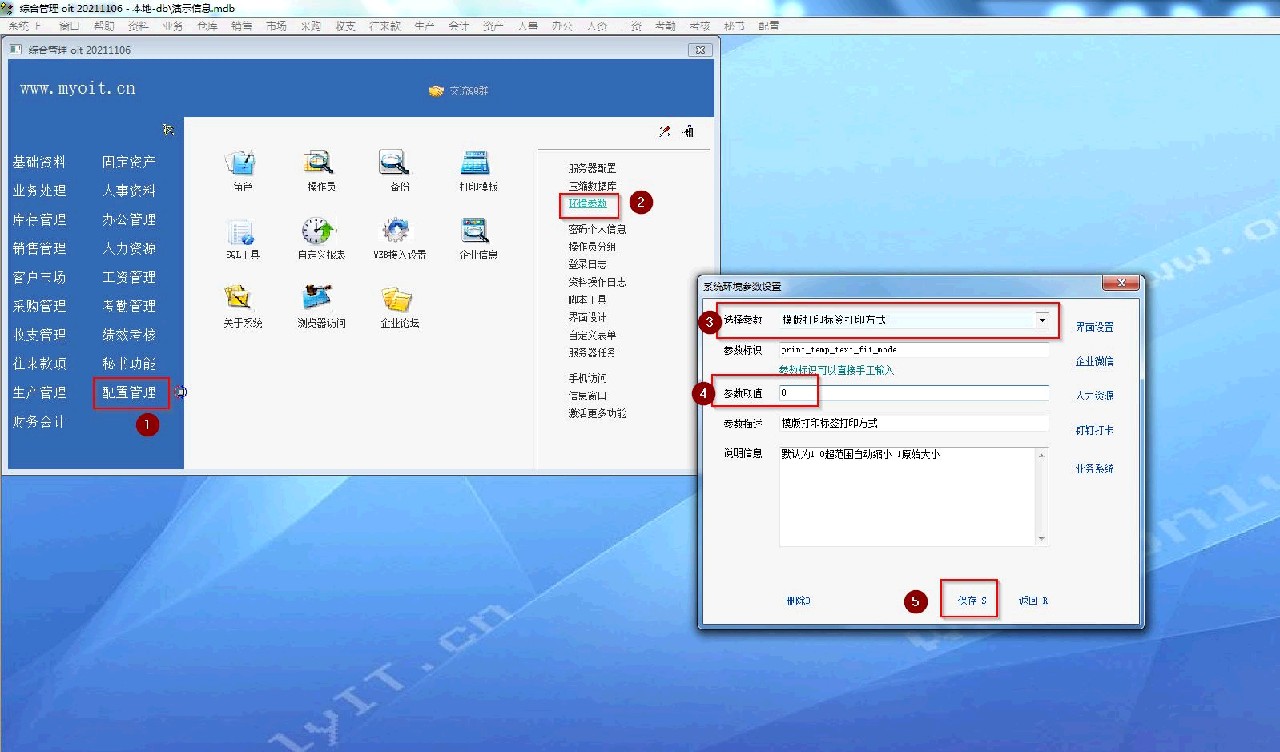Expand the 选择参数 dropdown arrow
The height and width of the screenshot is (752, 1280).
click(1042, 320)
